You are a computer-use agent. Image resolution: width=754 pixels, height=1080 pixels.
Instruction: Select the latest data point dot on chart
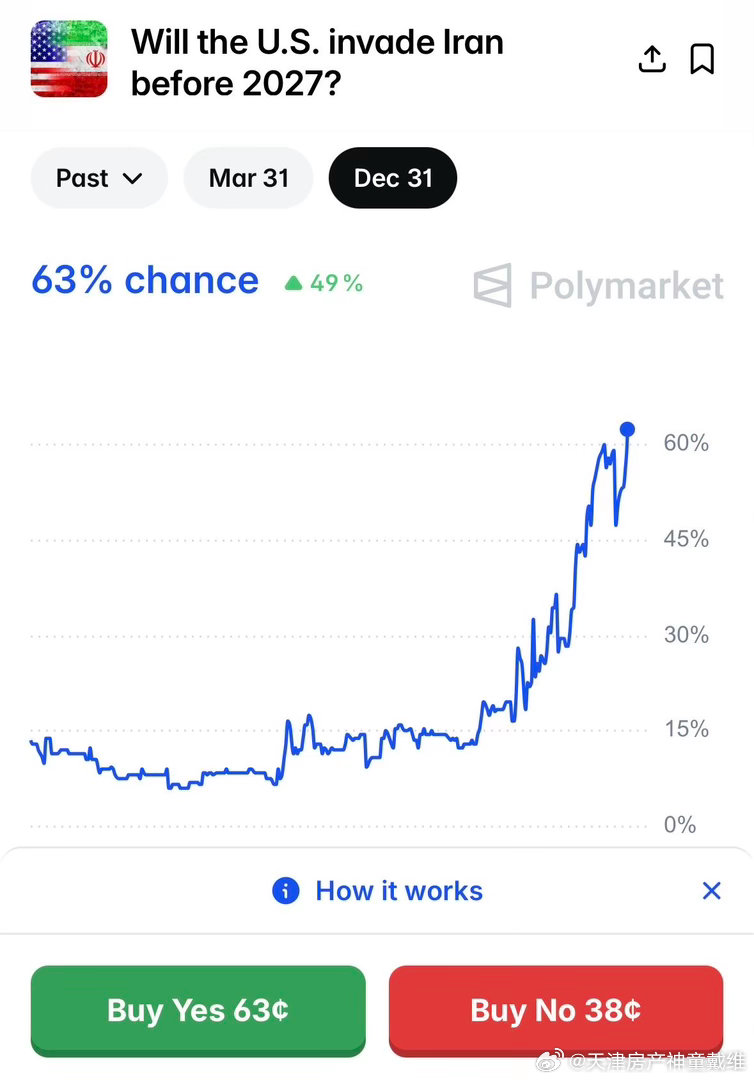628,430
